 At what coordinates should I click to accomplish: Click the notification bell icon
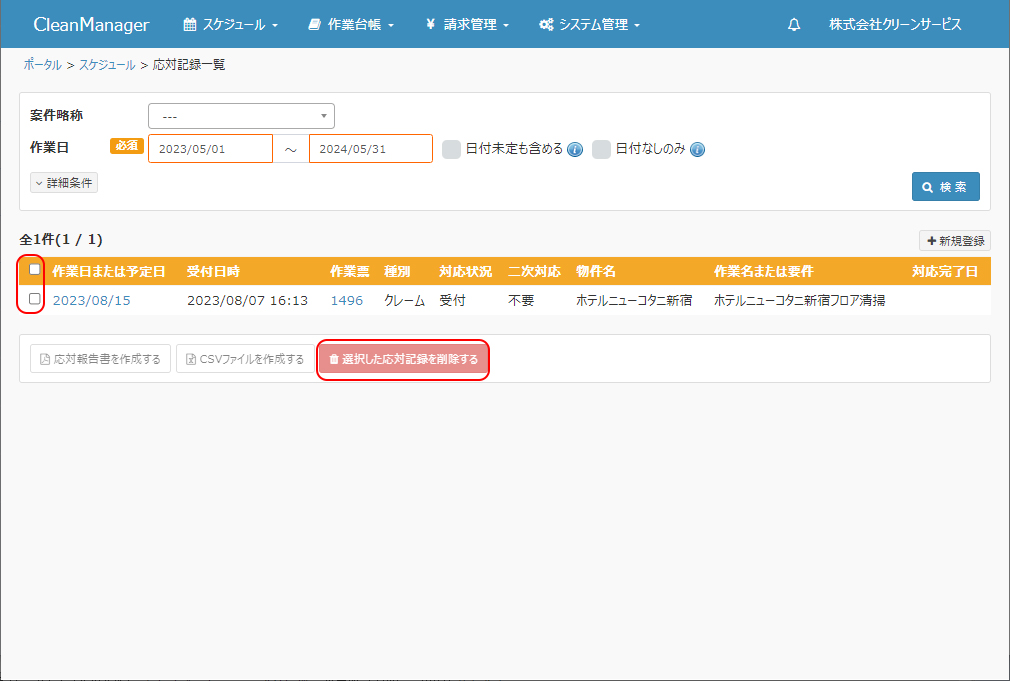pyautogui.click(x=794, y=24)
